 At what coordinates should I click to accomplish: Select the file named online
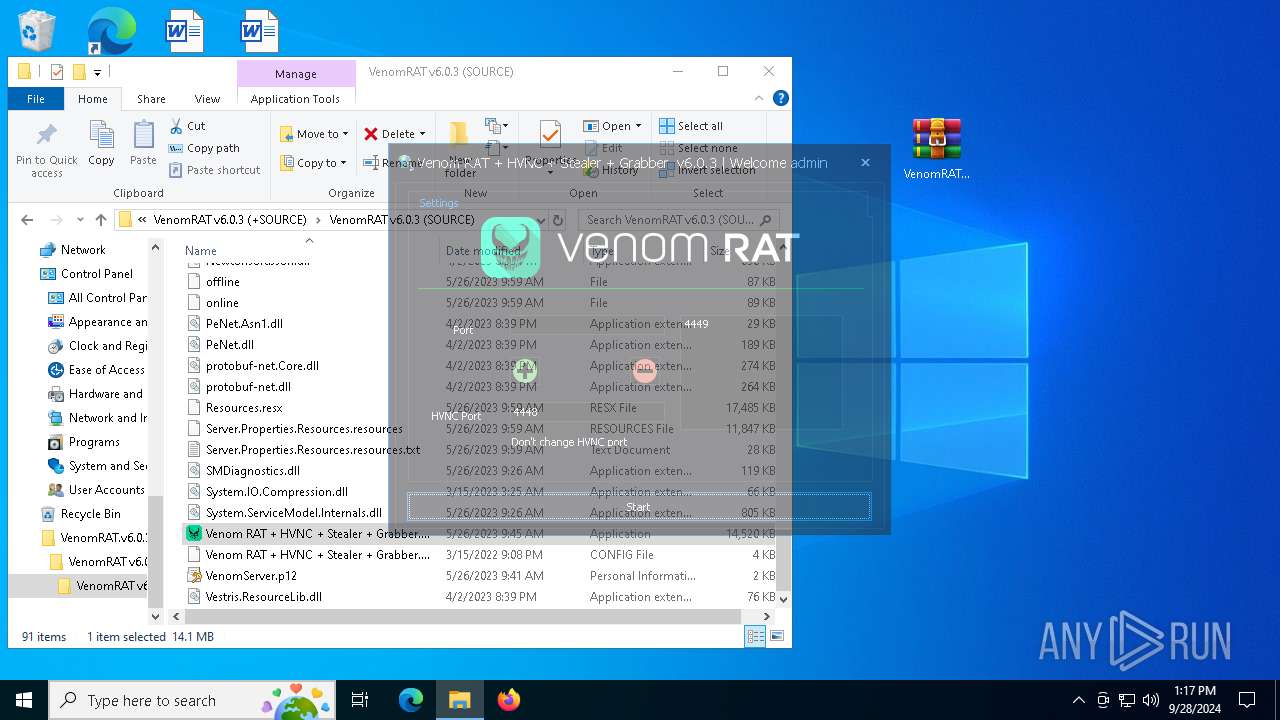click(222, 303)
